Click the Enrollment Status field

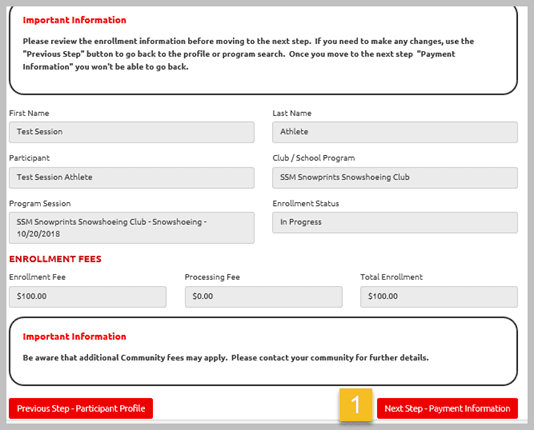tap(395, 223)
